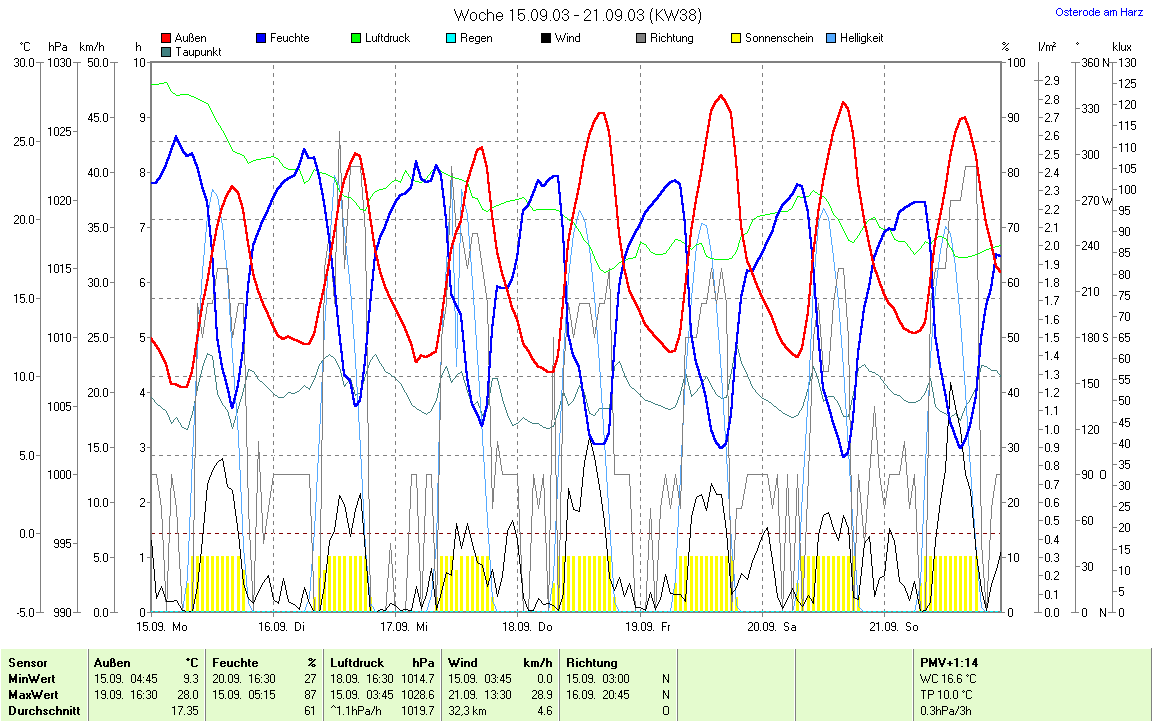Click the black Wind legend swatch
This screenshot has height=721, width=1152.
(545, 38)
